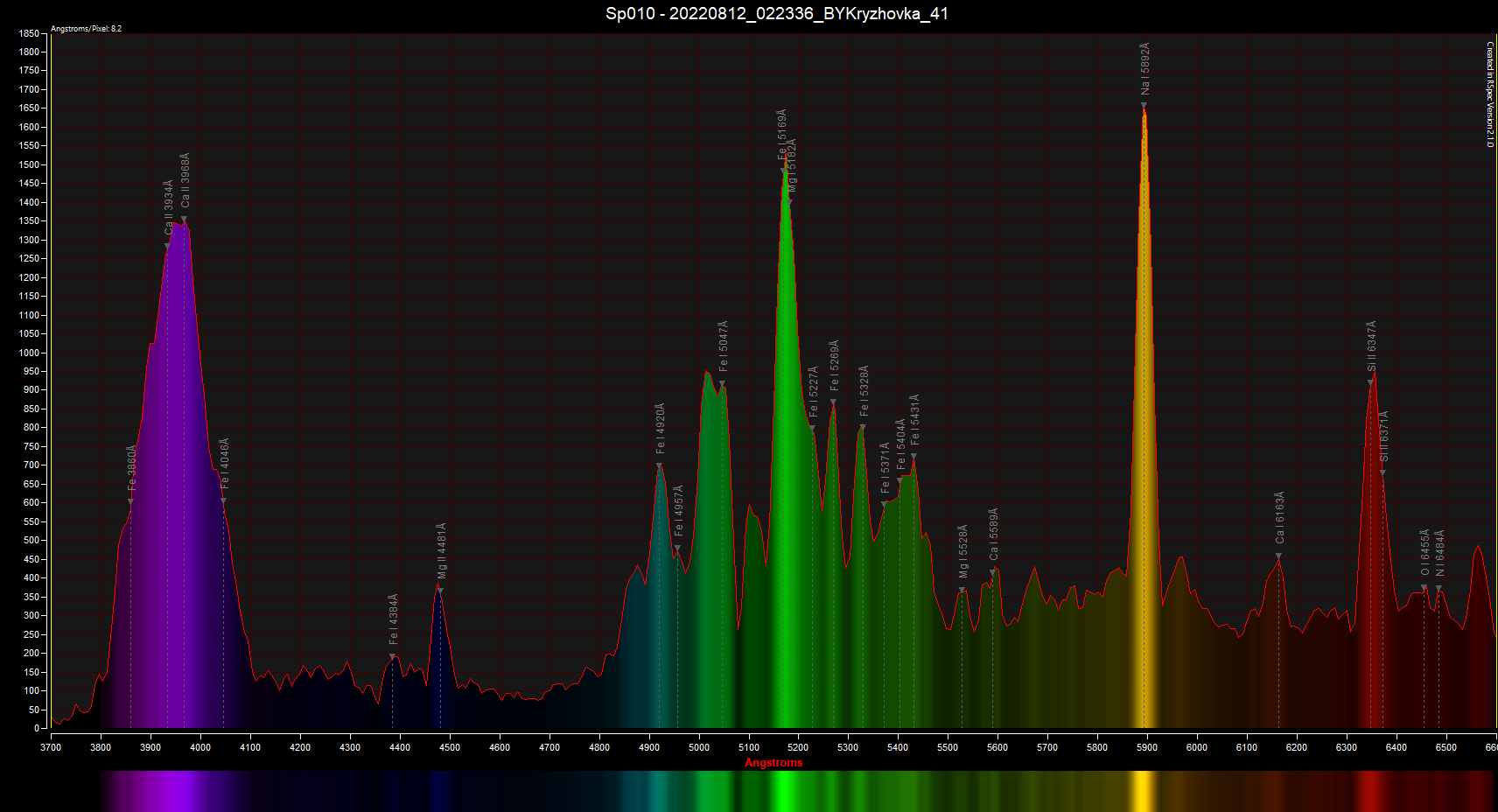Click the 'Angstroms/Pixel: 8.2' readout
Screen dimensions: 1498x812
(86, 29)
